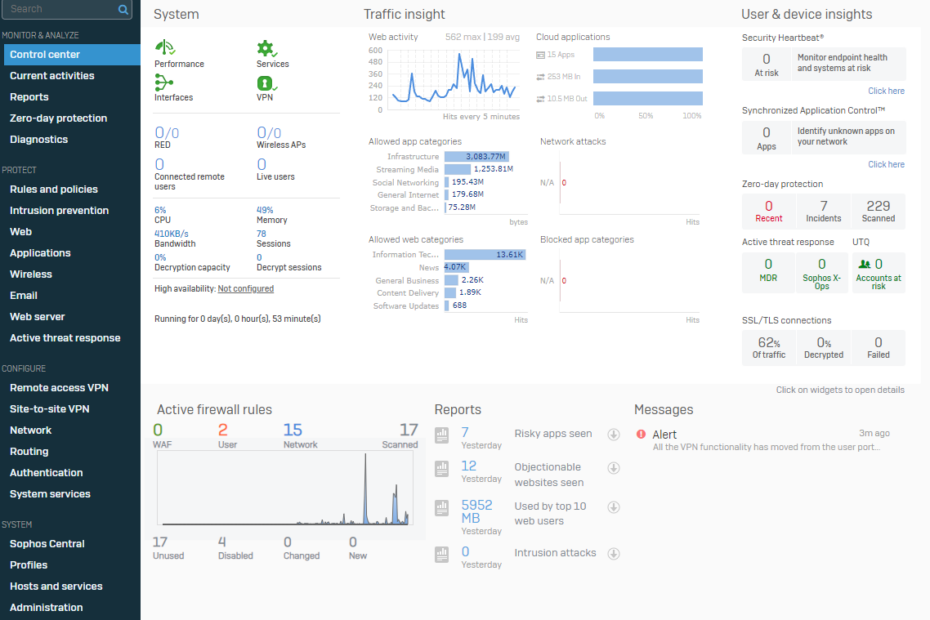This screenshot has width=930, height=620.
Task: Open the Sophos X-Ops tile
Action: coord(821,272)
